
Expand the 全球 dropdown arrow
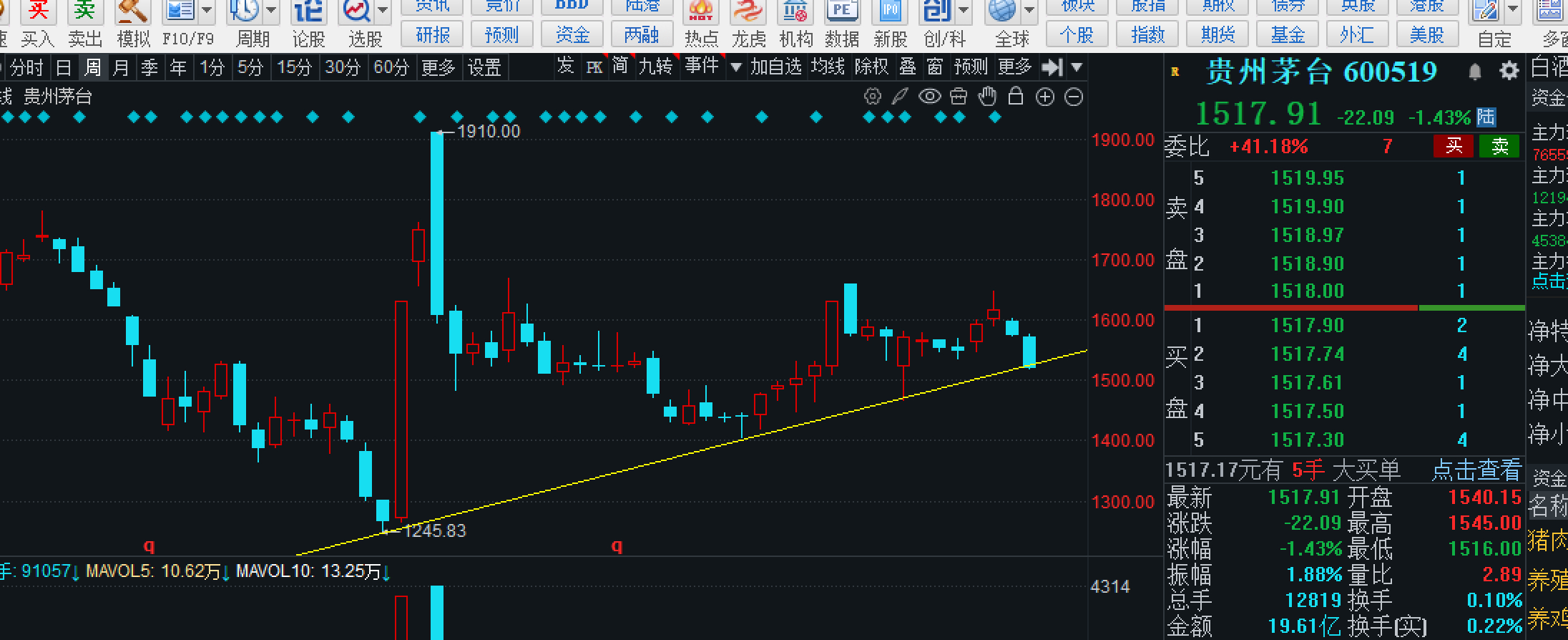click(1029, 11)
